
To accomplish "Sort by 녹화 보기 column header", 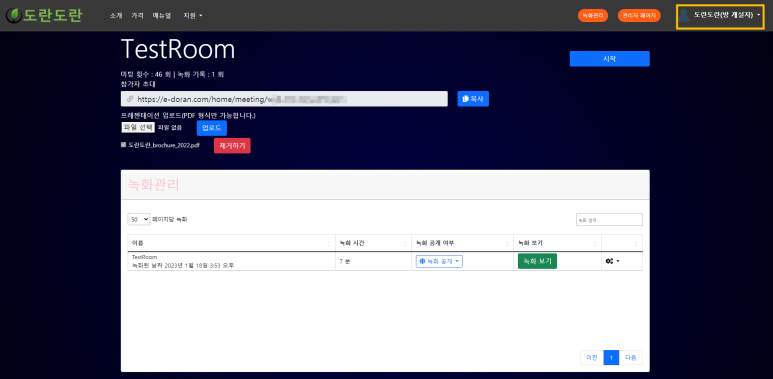I will (x=557, y=243).
